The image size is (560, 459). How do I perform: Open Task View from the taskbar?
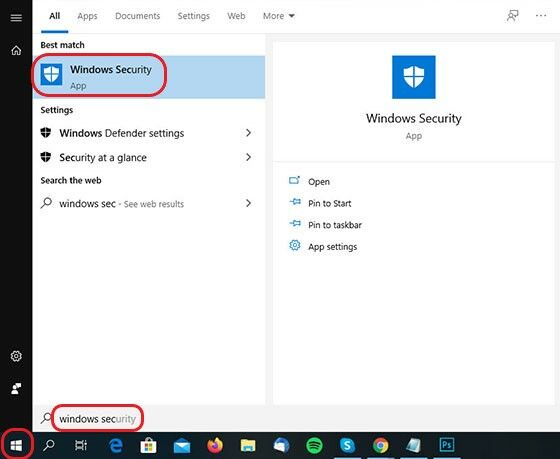[81, 445]
